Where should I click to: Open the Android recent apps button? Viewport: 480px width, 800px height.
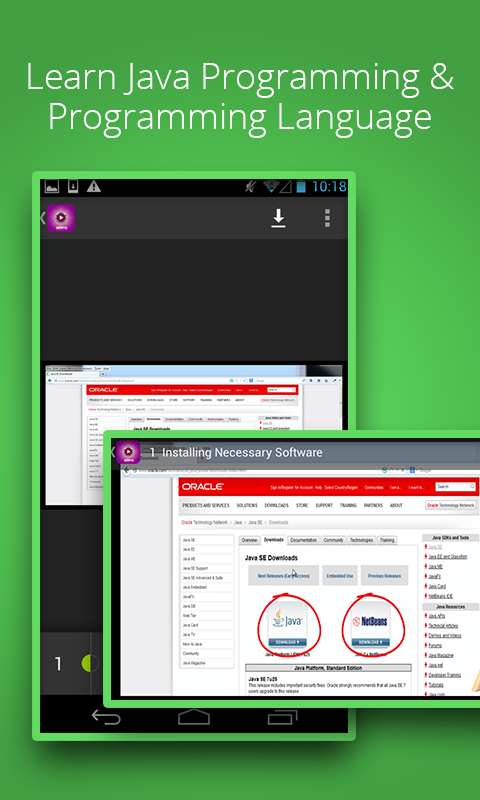point(283,717)
